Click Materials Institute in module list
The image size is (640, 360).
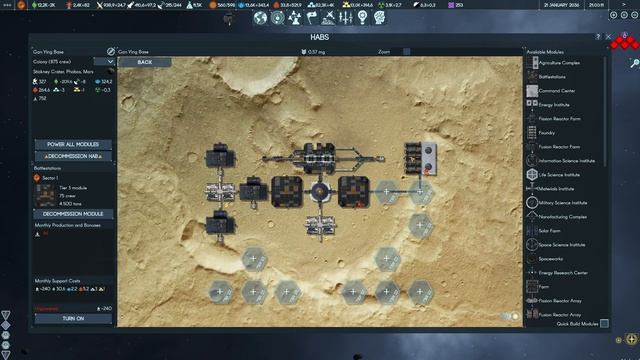coord(556,189)
